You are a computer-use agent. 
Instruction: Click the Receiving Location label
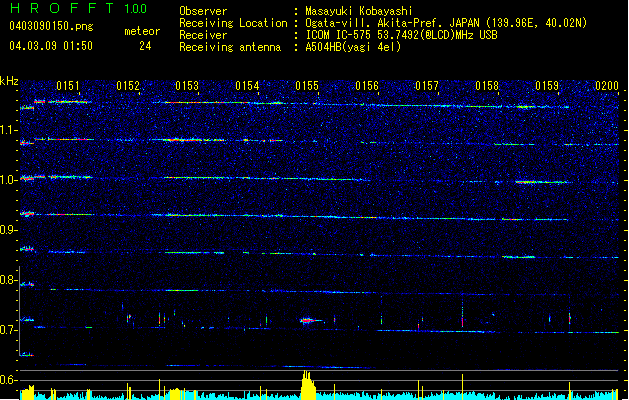[x=233, y=23]
